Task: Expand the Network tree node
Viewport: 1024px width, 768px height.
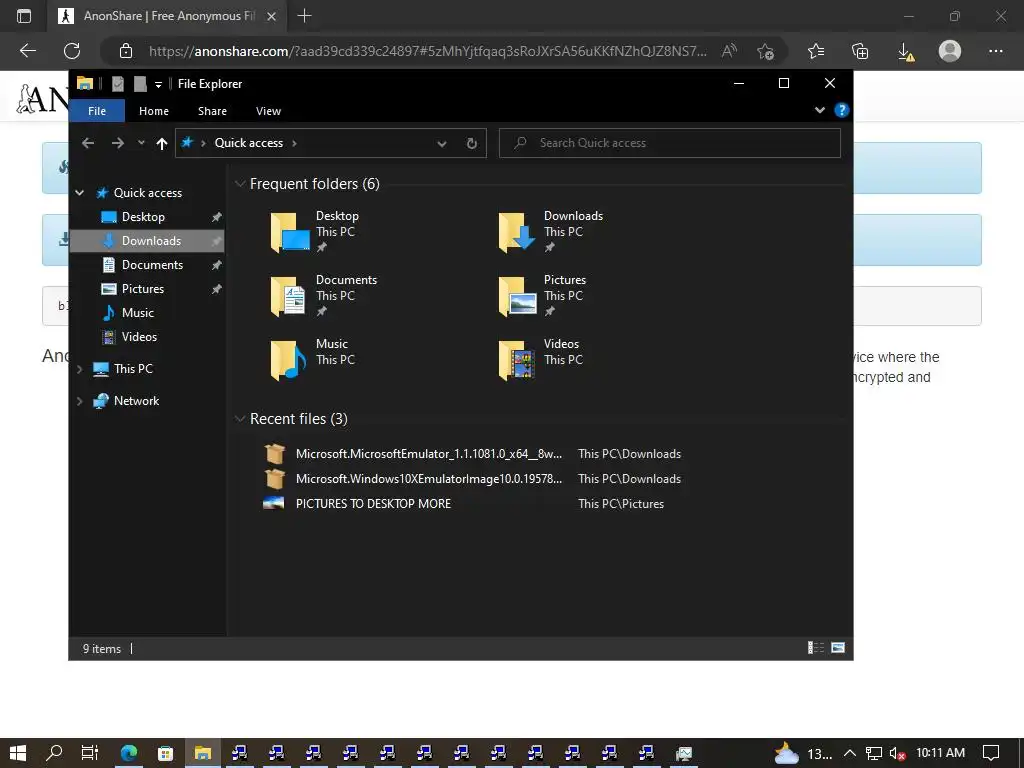Action: click(80, 401)
